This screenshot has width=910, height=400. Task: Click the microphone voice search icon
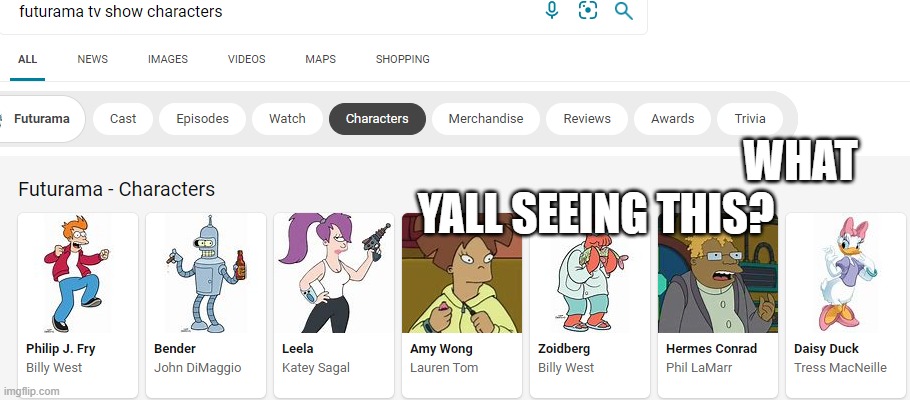tap(552, 10)
